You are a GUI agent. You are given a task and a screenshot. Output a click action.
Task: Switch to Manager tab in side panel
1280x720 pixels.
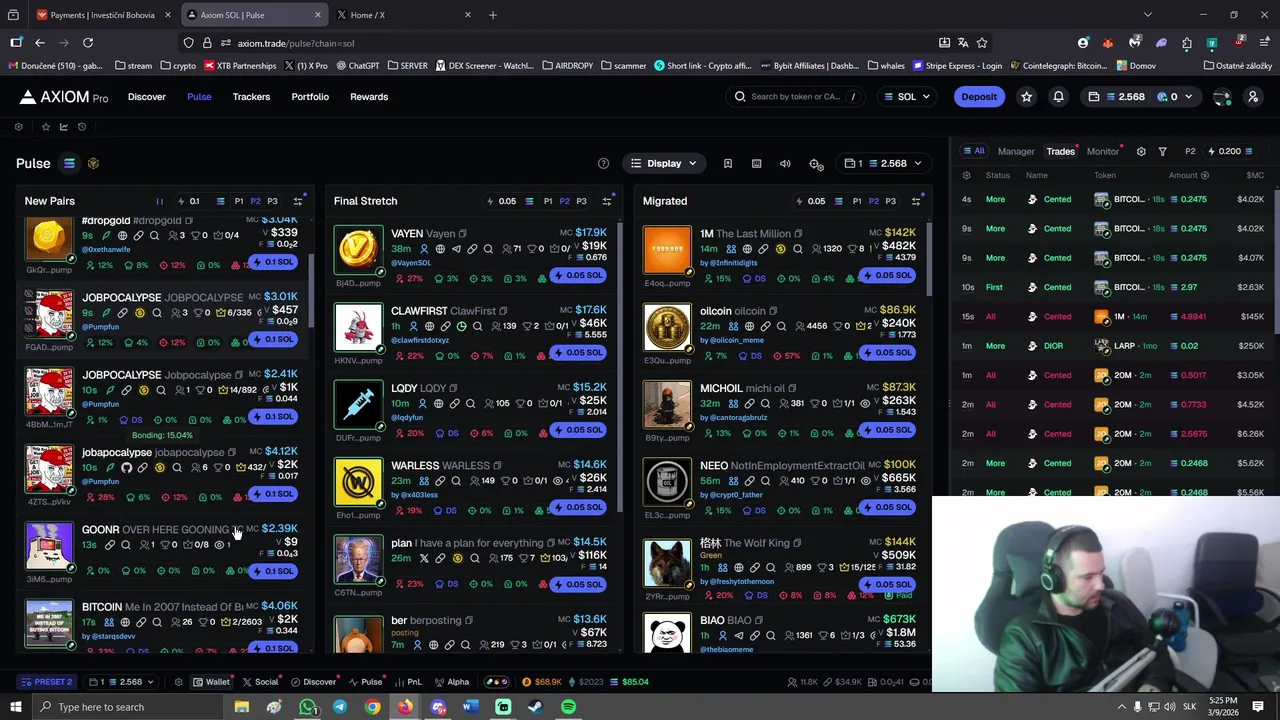(1016, 152)
